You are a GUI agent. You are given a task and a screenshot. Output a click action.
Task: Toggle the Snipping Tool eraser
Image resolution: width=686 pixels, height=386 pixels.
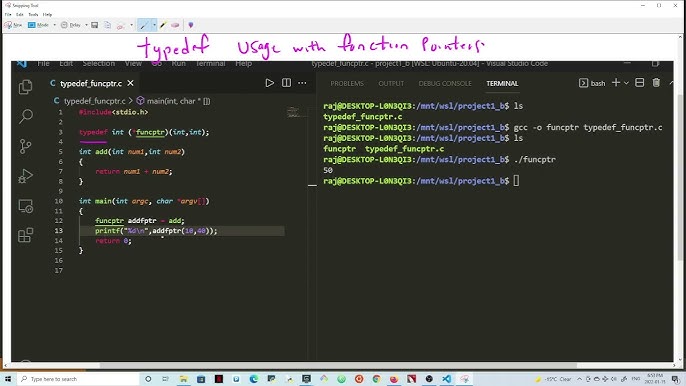tap(175, 25)
